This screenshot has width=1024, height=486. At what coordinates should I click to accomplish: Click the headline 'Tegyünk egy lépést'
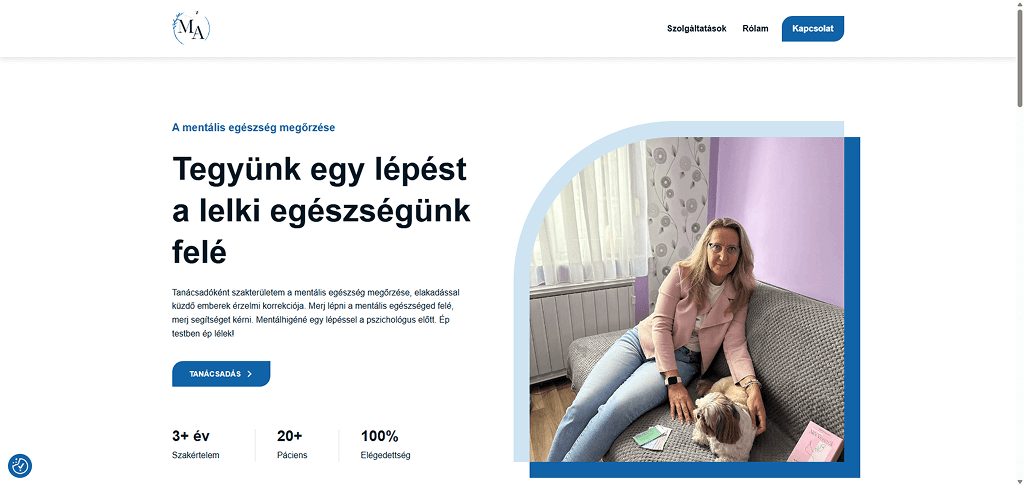pos(319,170)
